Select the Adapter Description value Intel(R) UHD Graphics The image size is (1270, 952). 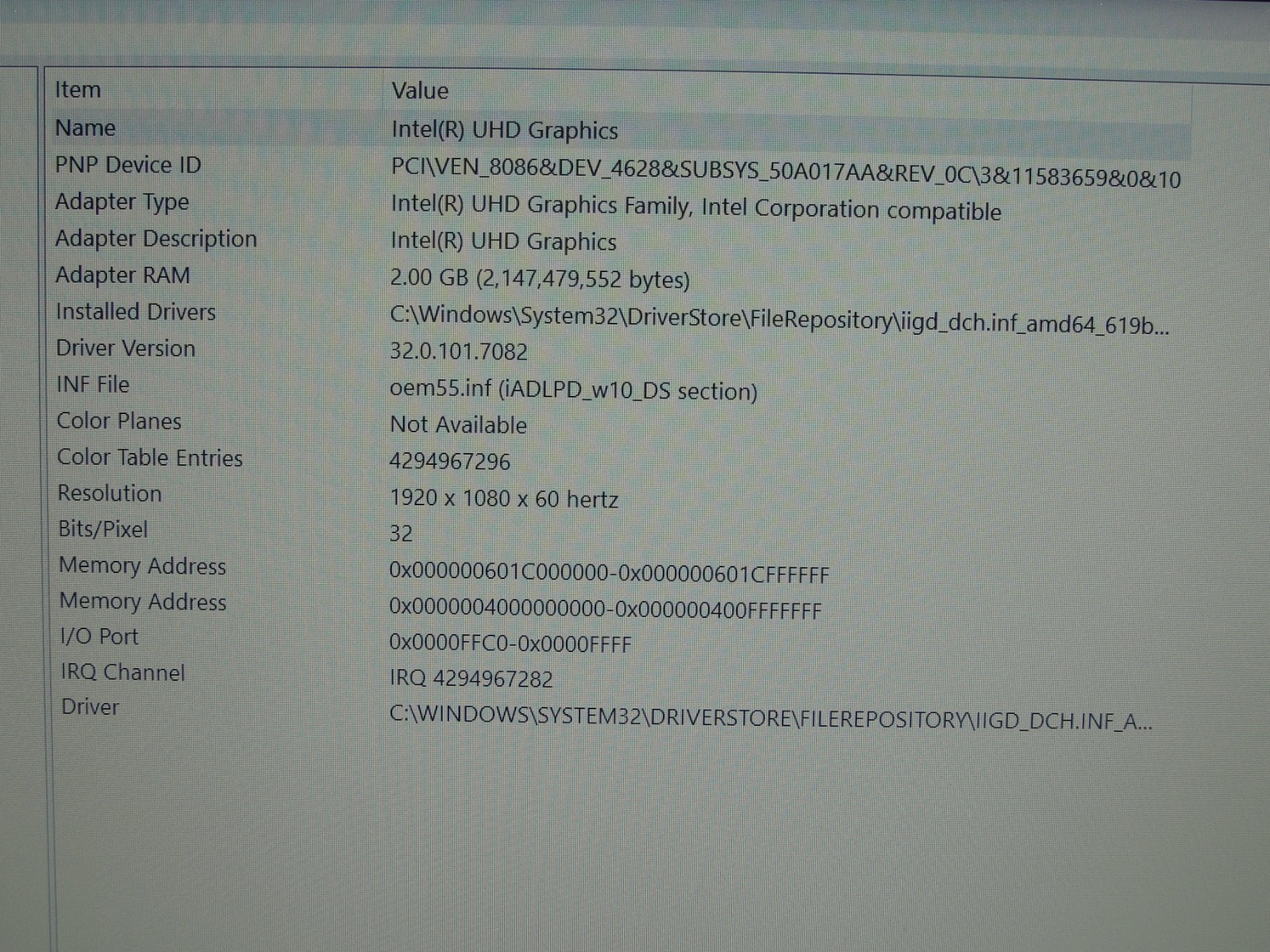pyautogui.click(x=503, y=241)
